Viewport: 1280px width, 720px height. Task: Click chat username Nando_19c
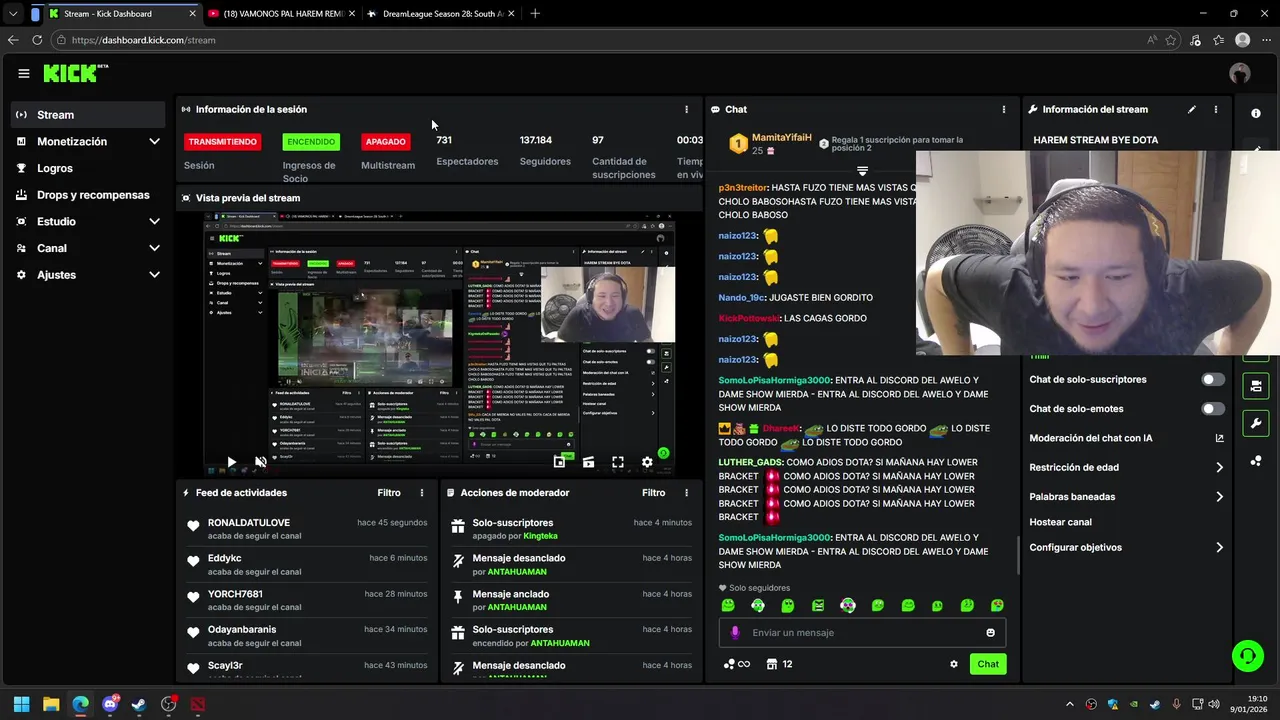click(x=740, y=297)
